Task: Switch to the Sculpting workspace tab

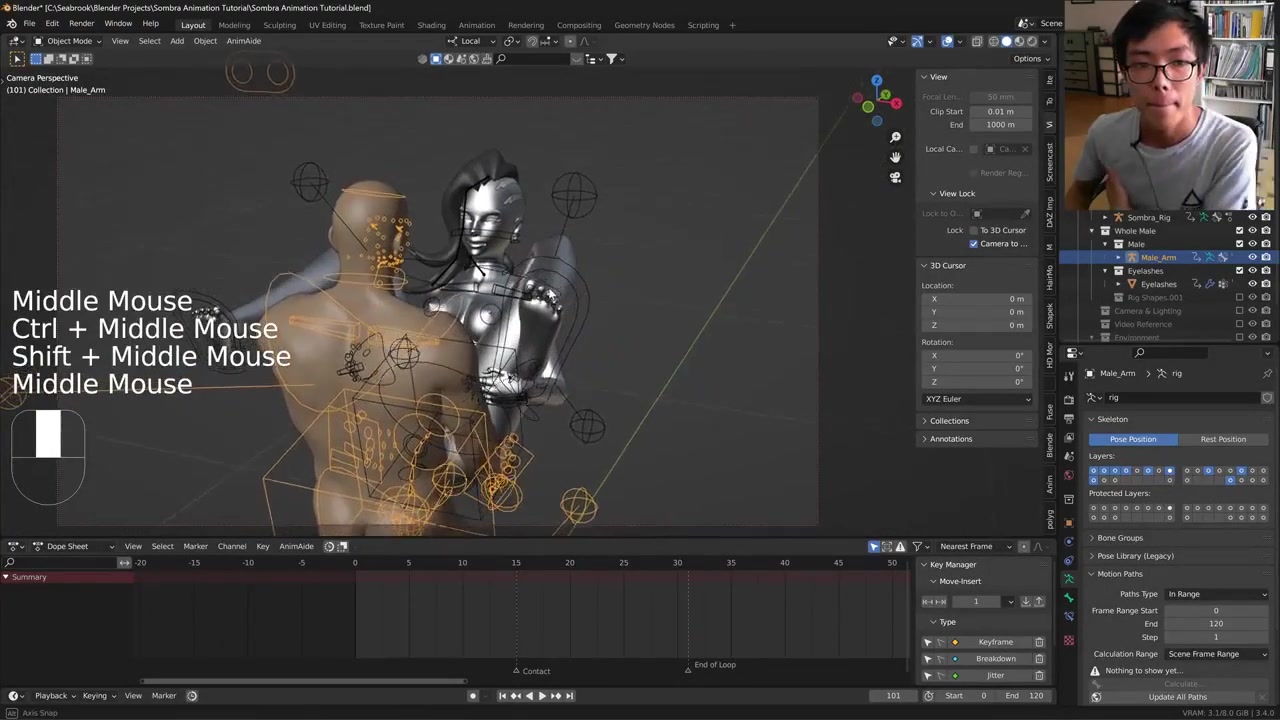Action: 279,25
